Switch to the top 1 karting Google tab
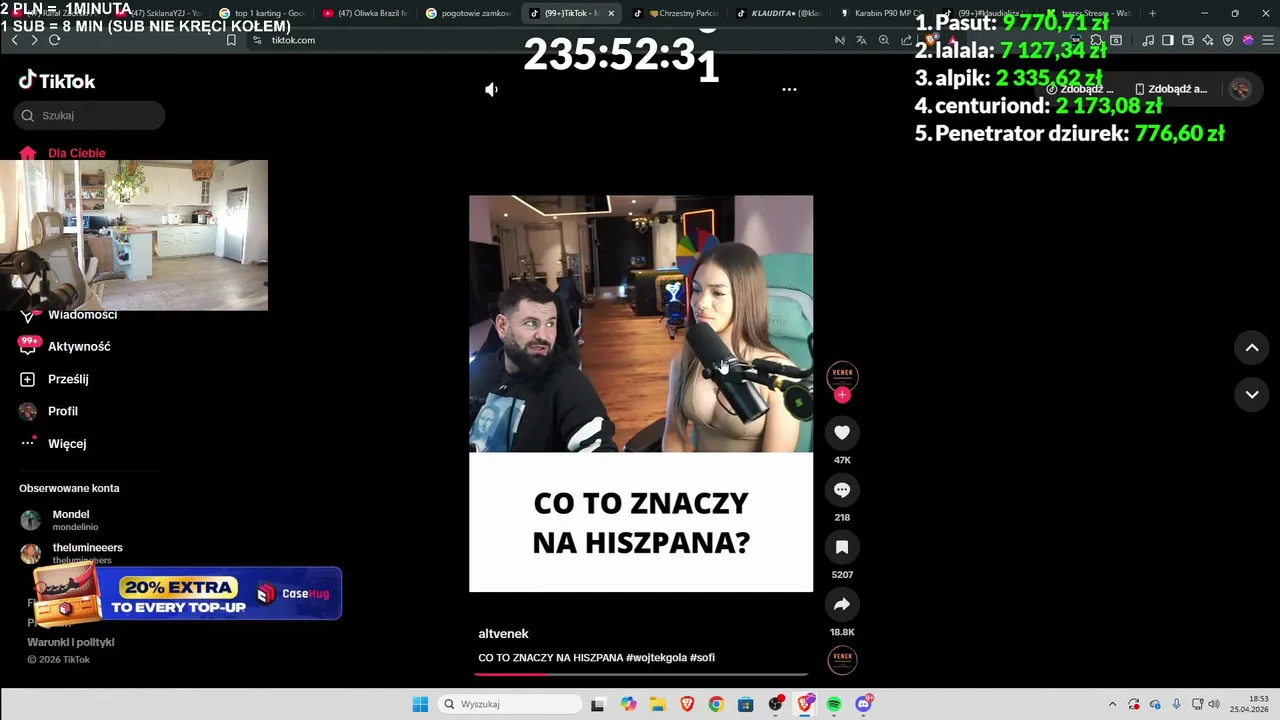This screenshot has width=1280, height=720. click(x=262, y=13)
